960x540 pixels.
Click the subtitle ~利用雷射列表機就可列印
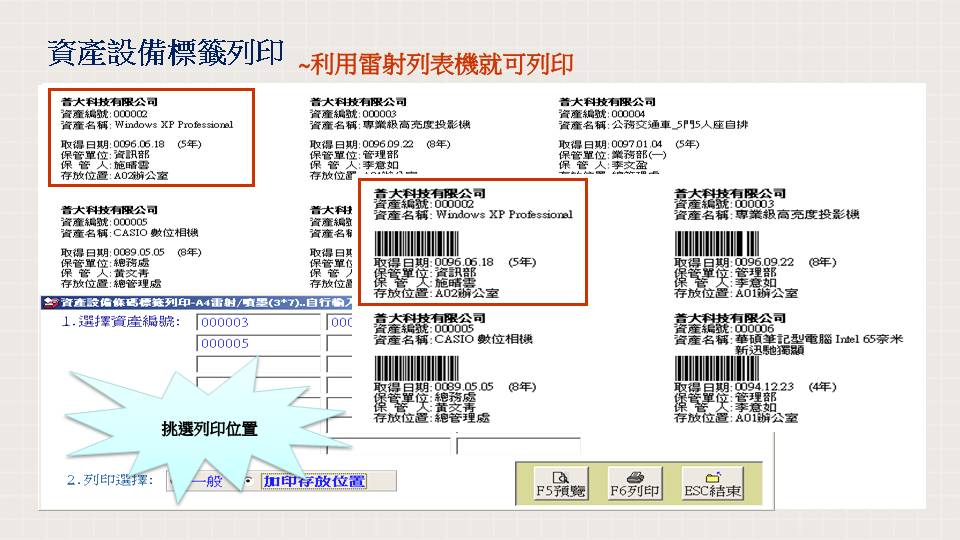point(435,64)
